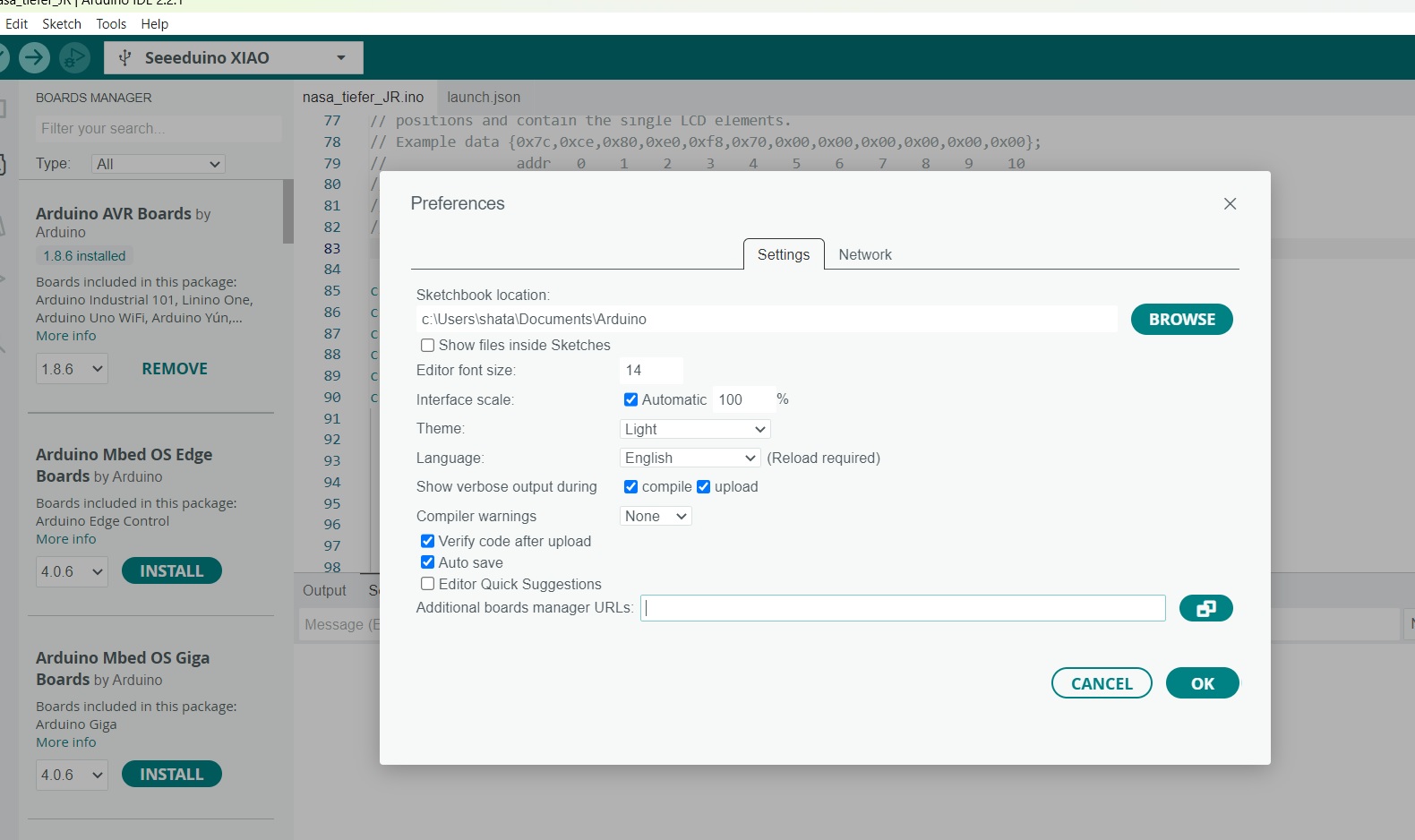Confirm Preferences with OK button

[x=1202, y=683]
